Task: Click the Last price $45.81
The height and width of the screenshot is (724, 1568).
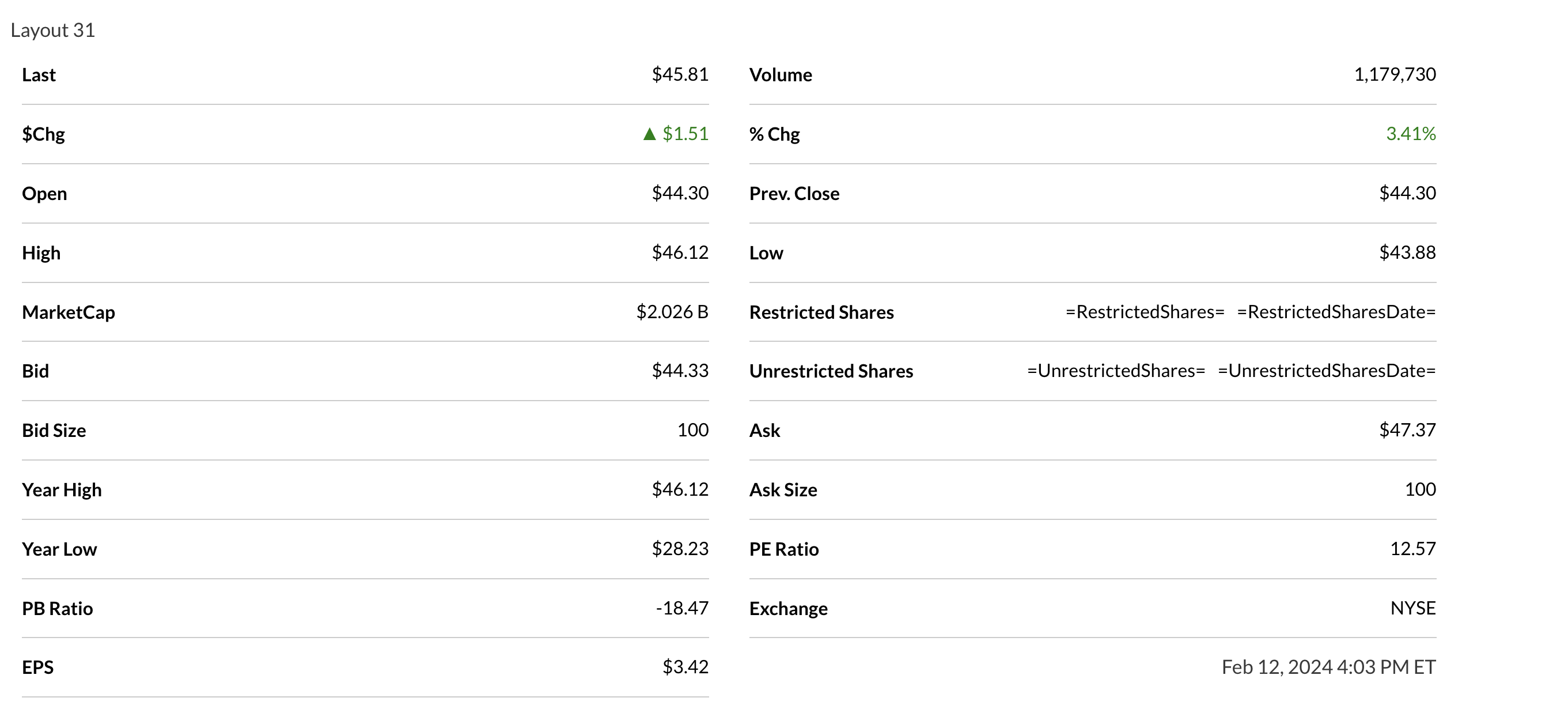Action: coord(679,74)
